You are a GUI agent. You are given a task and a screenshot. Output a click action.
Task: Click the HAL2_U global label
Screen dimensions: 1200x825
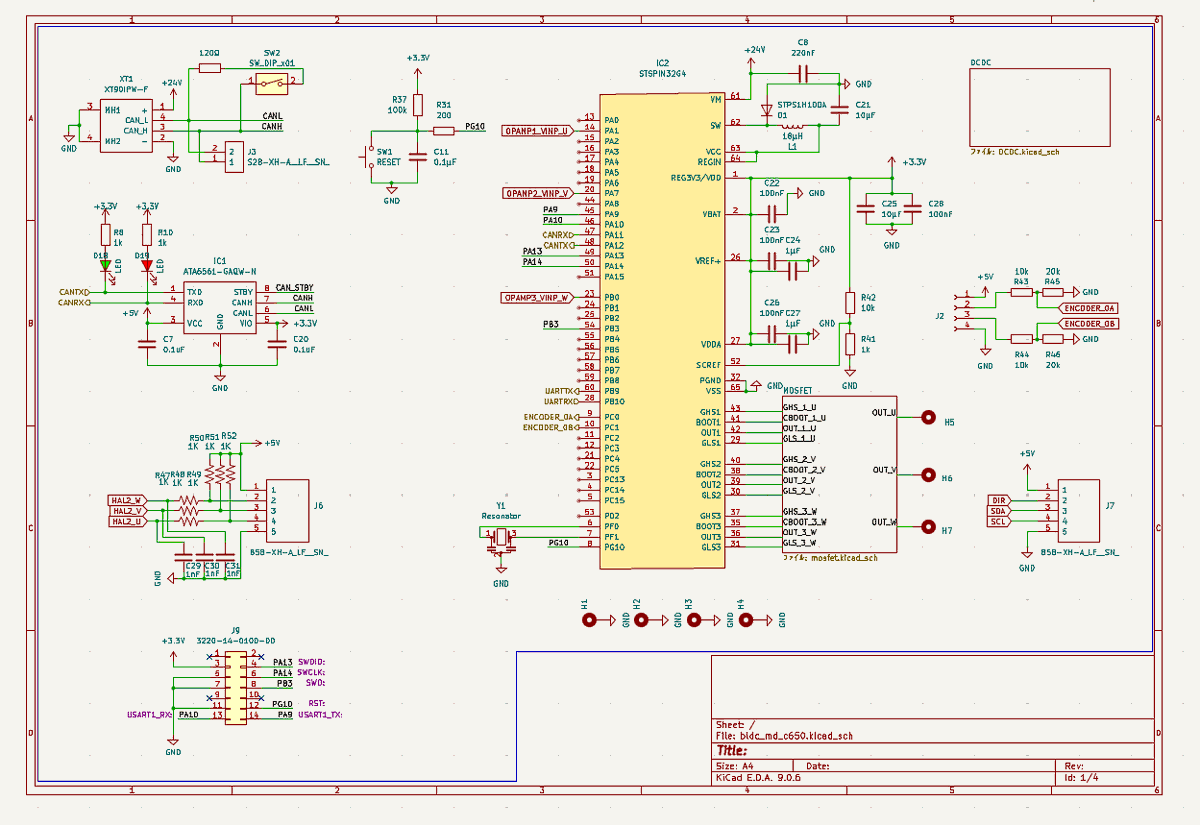[x=127, y=521]
